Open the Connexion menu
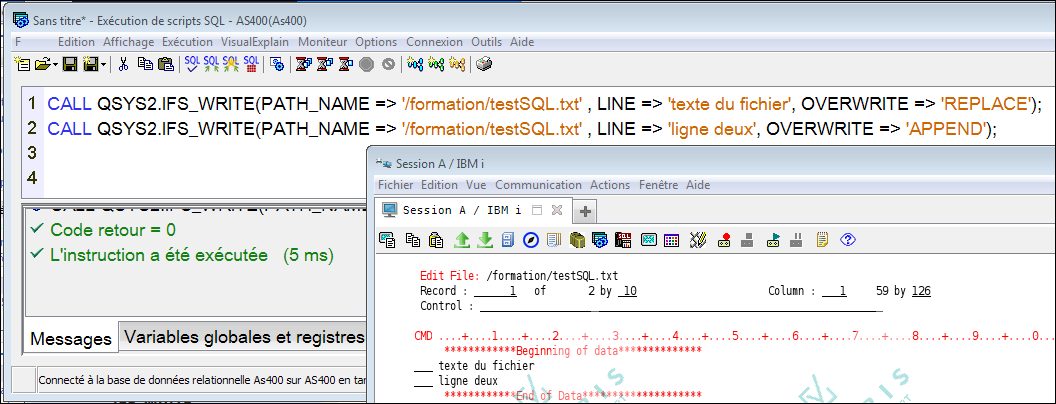Image resolution: width=1056 pixels, height=404 pixels. point(434,42)
